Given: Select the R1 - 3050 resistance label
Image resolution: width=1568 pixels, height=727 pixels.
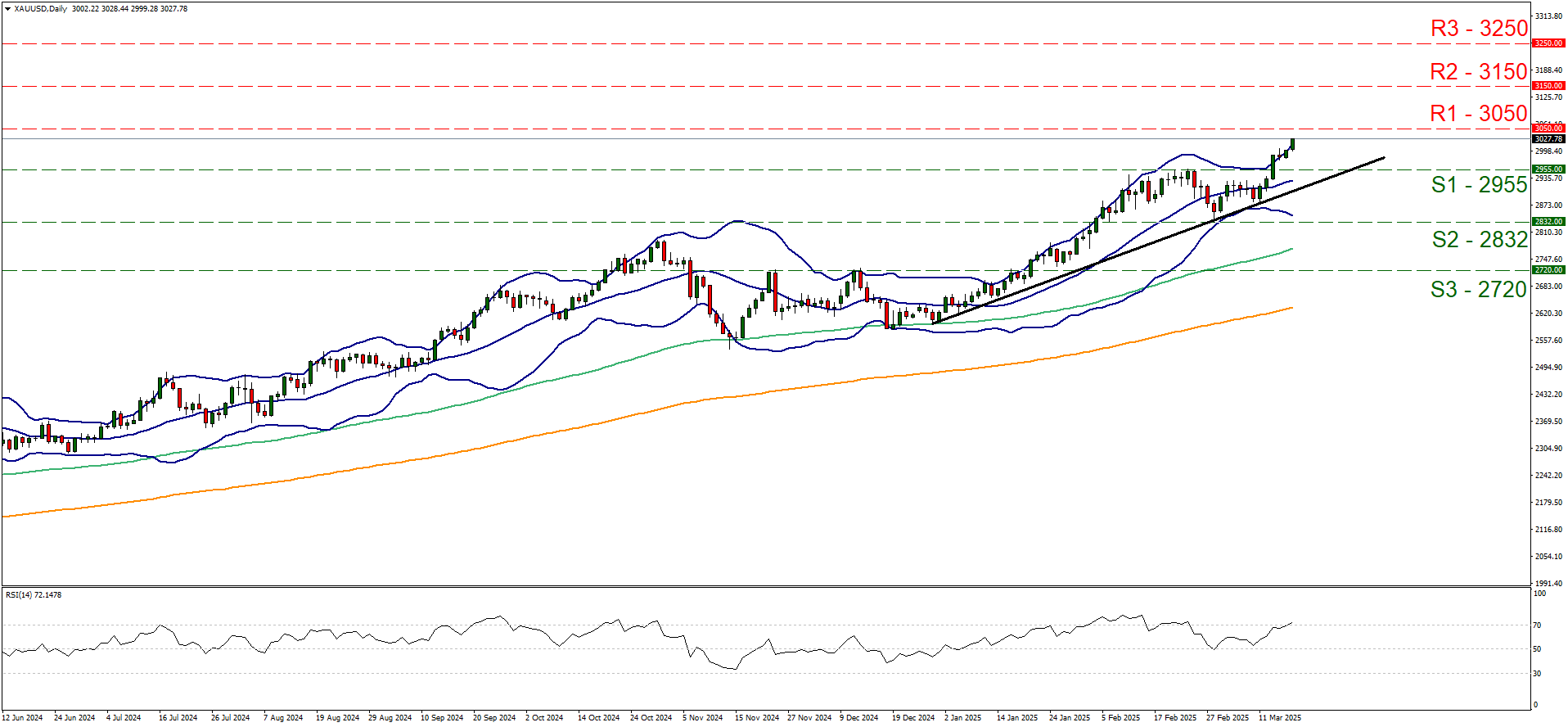Looking at the screenshot, I should tap(1478, 114).
